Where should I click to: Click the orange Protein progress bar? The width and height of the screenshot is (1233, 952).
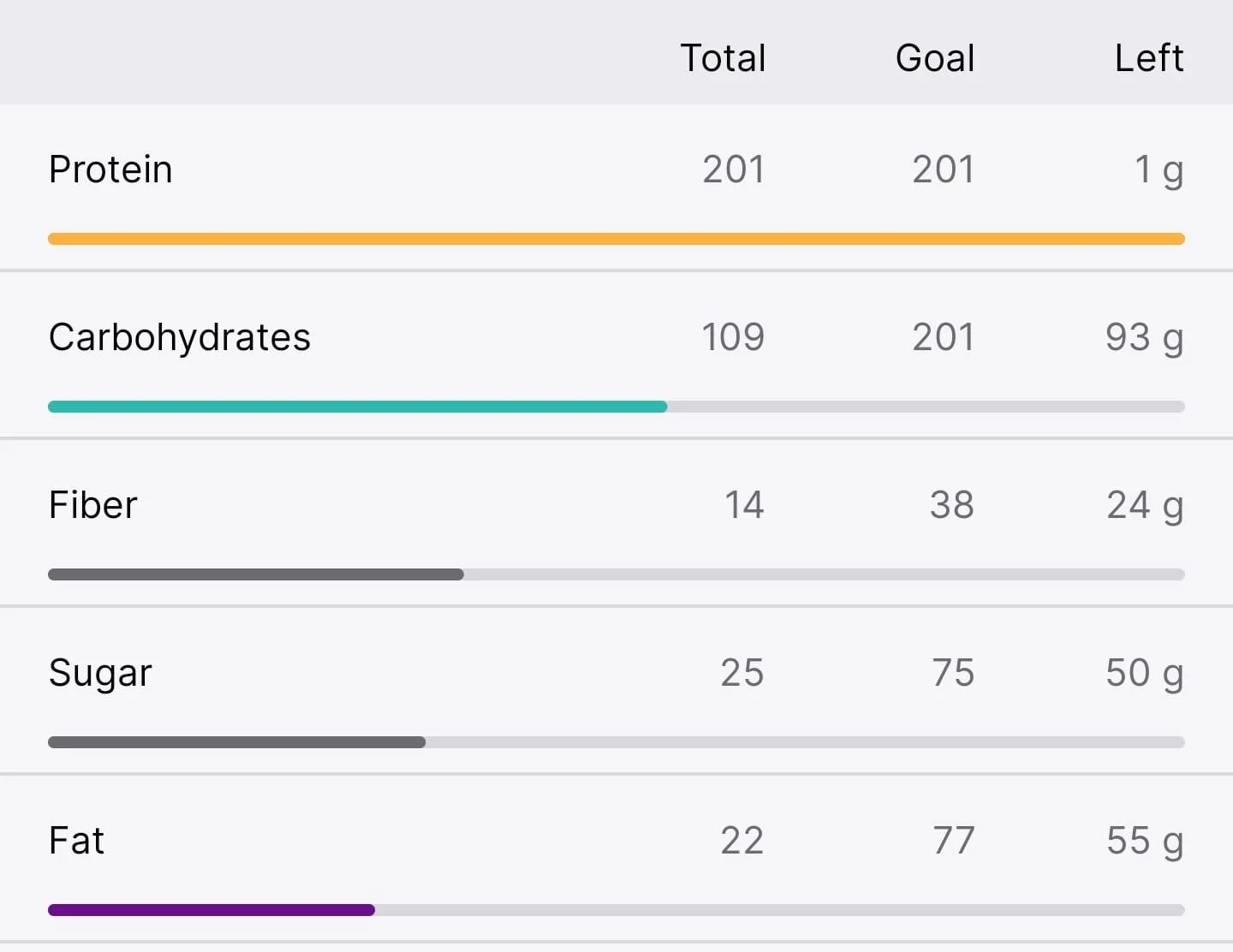pos(616,239)
